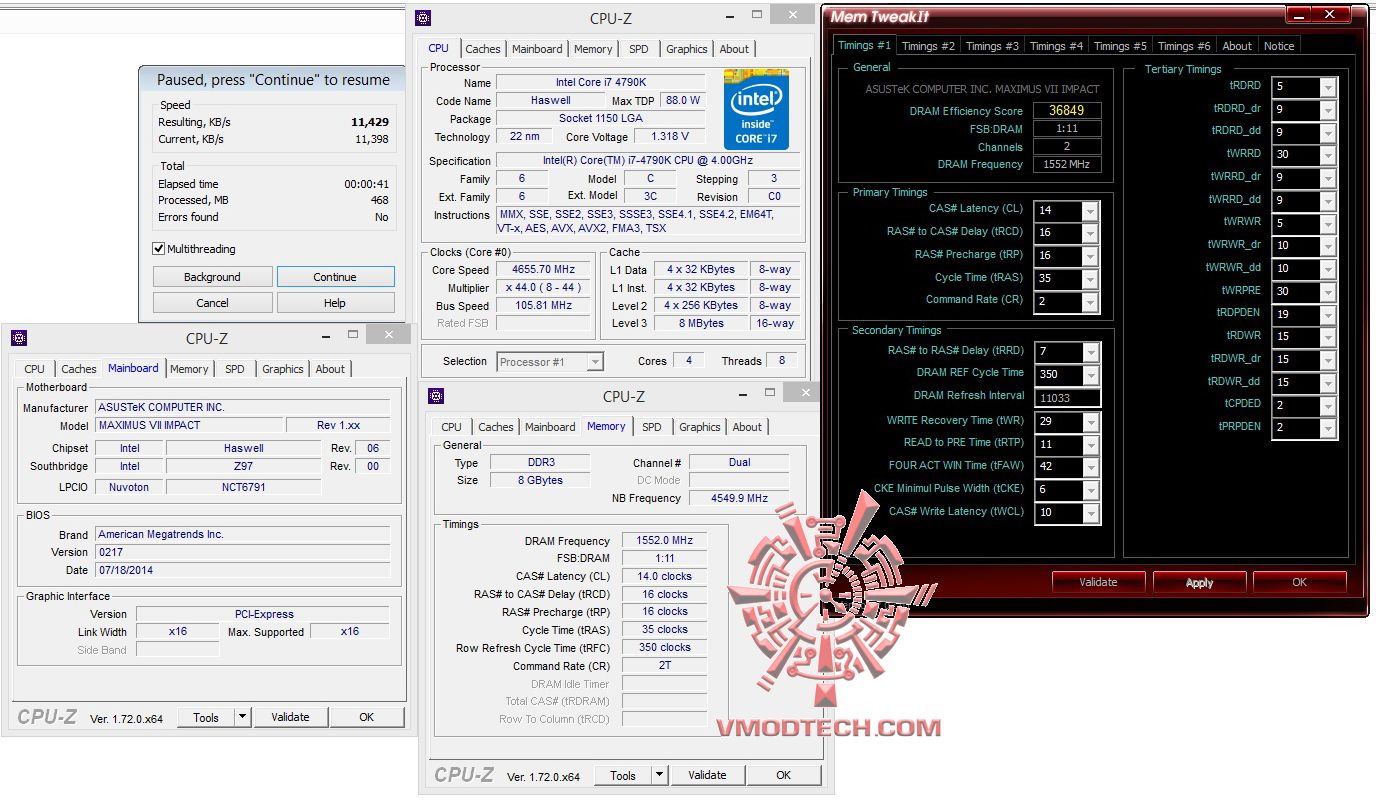
Task: Select the Timings #4 tab
Action: pos(1056,46)
